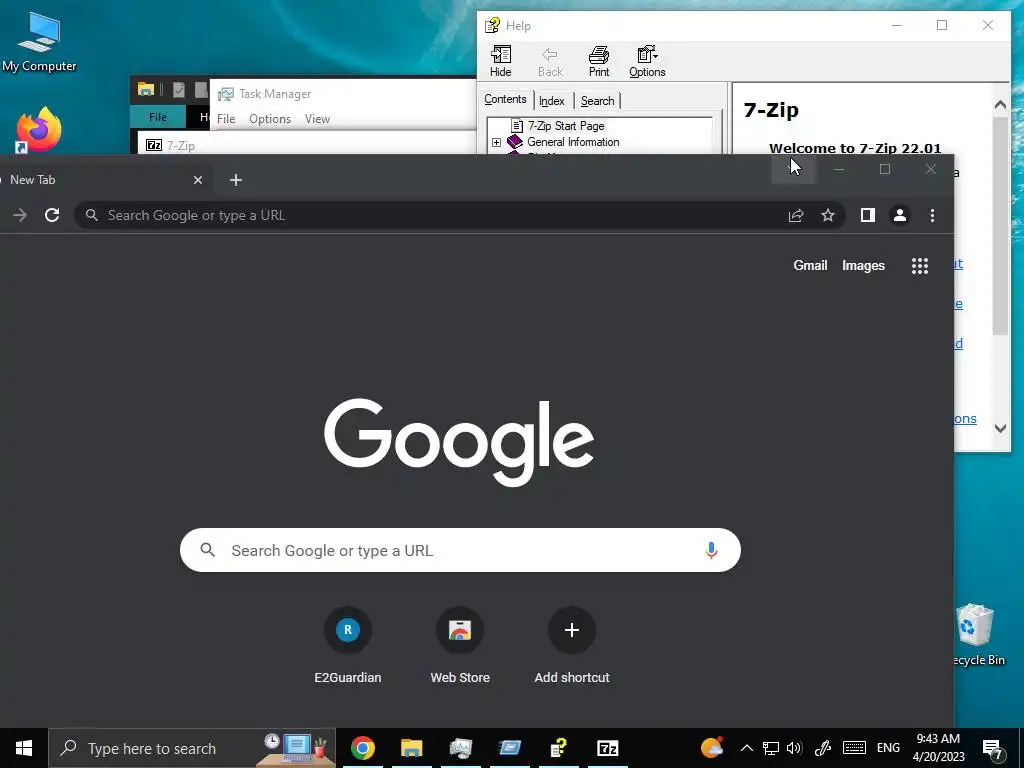Image resolution: width=1024 pixels, height=768 pixels.
Task: Add a new shortcut tile
Action: (x=571, y=644)
